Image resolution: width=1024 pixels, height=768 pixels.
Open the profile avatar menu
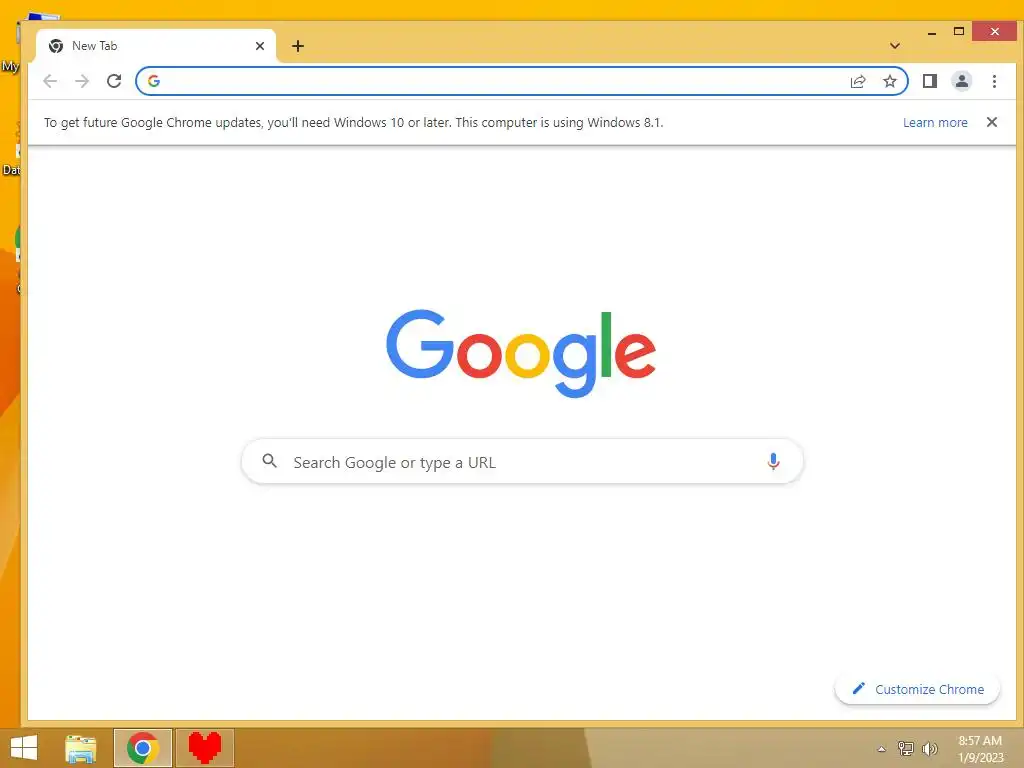(x=961, y=81)
